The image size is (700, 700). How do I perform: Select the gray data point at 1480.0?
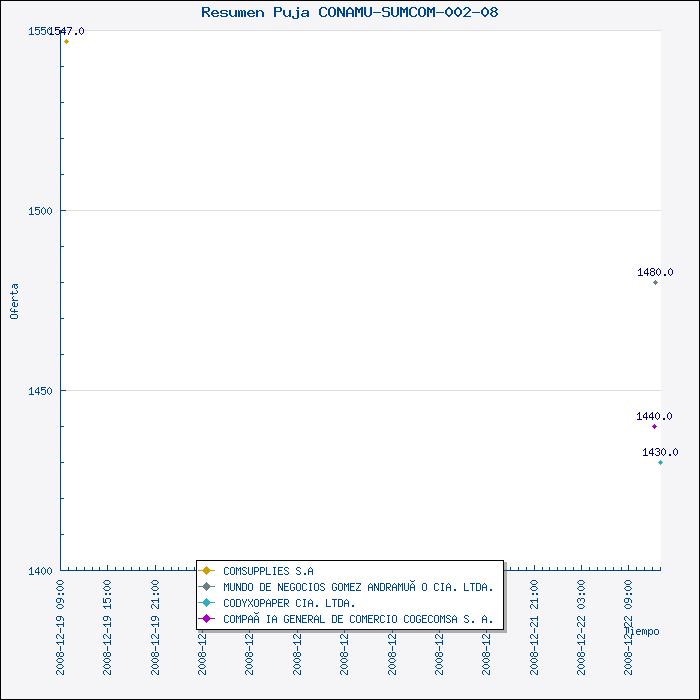[656, 282]
